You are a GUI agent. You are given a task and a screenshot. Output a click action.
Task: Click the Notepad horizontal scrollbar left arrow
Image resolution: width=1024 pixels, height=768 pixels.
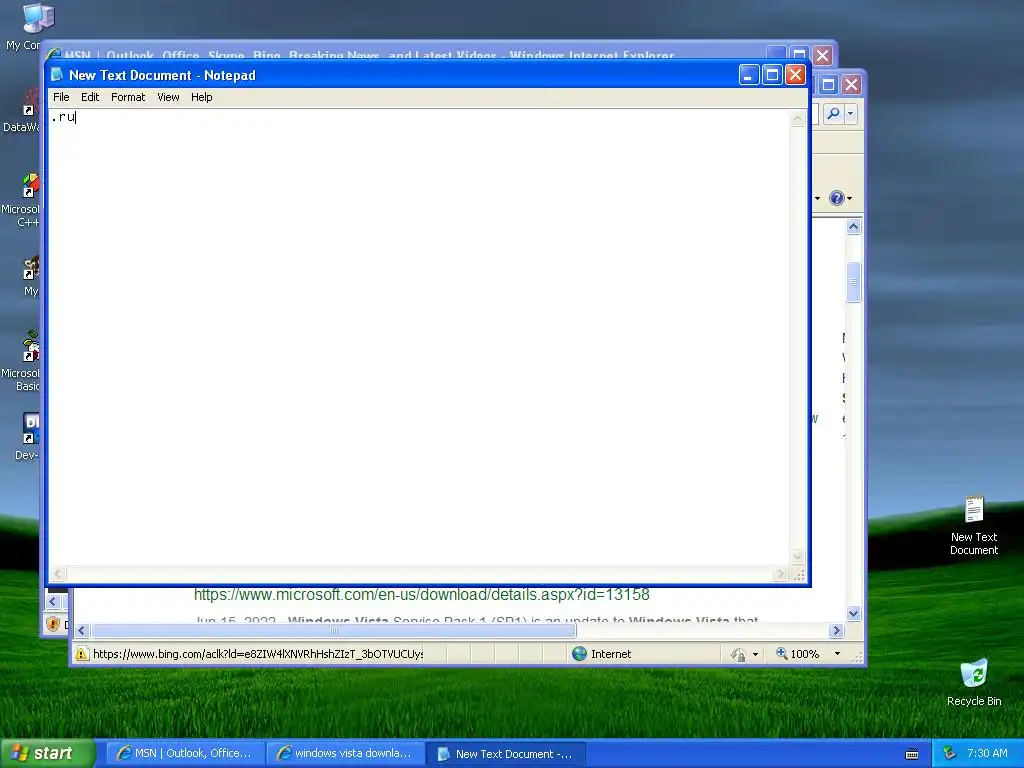[x=57, y=574]
